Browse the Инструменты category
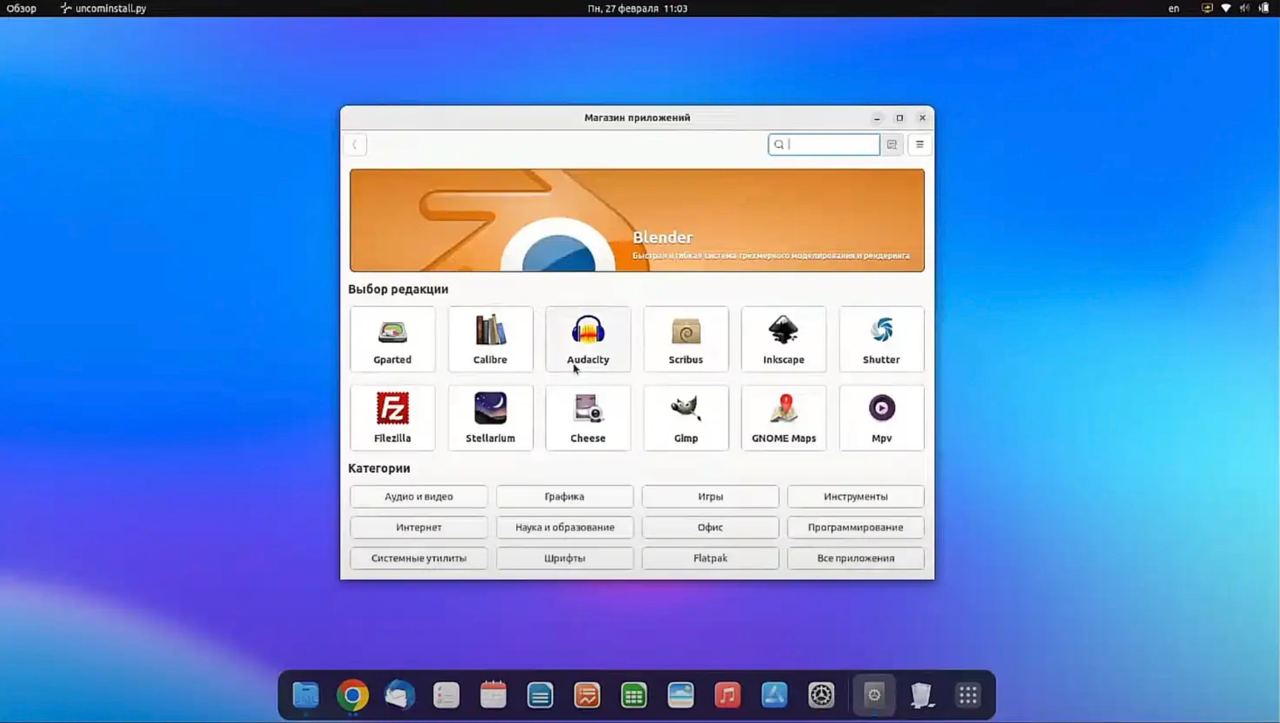 point(856,496)
